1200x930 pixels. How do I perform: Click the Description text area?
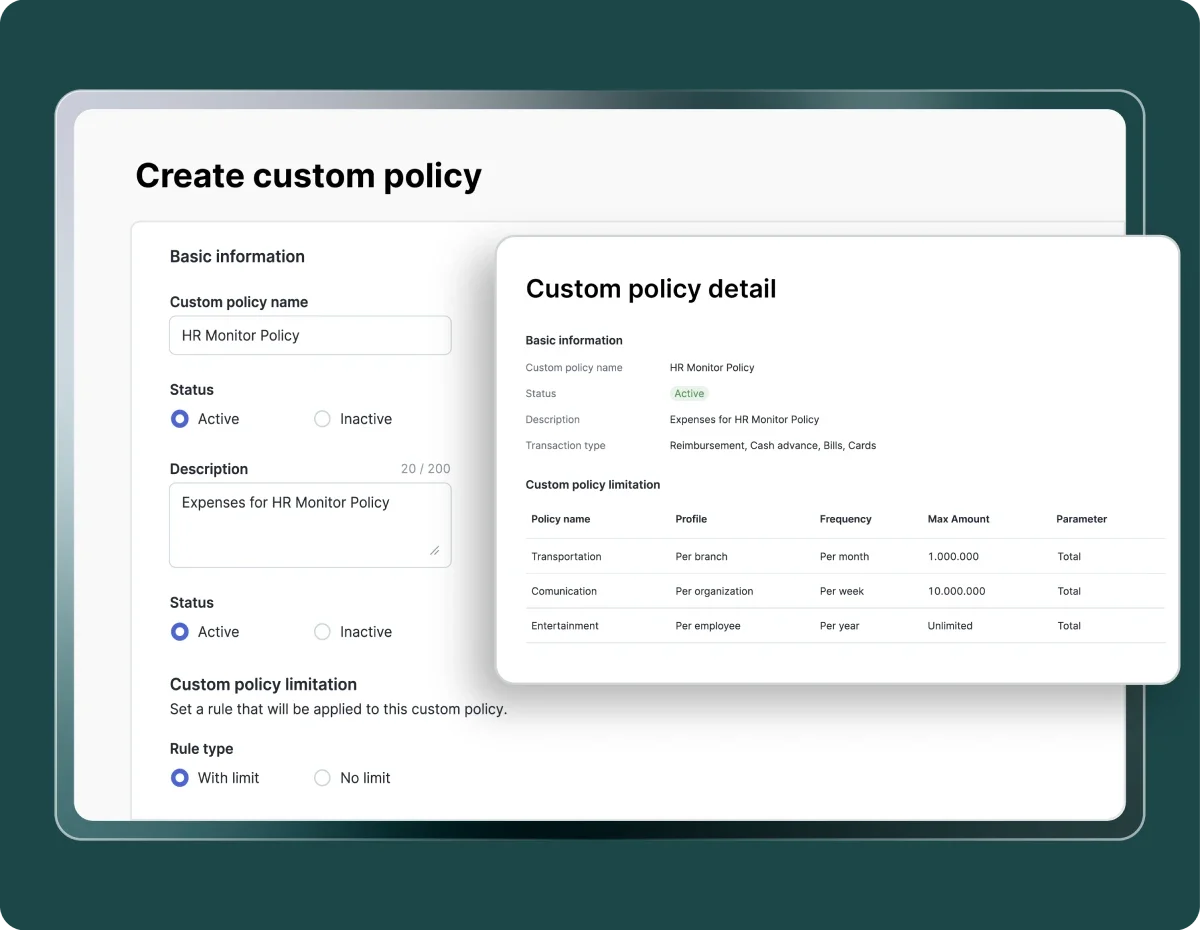click(310, 524)
